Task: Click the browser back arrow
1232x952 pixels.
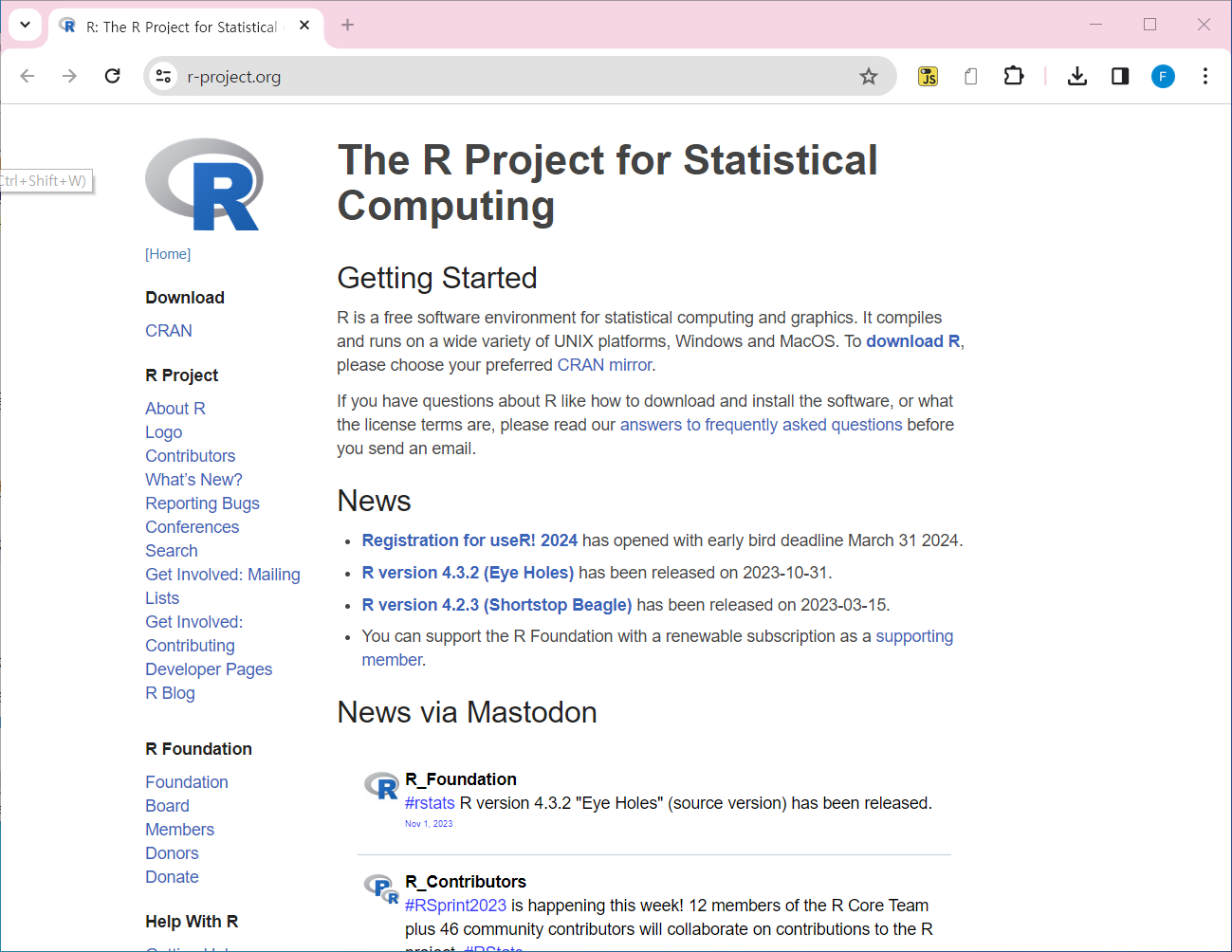Action: [28, 76]
